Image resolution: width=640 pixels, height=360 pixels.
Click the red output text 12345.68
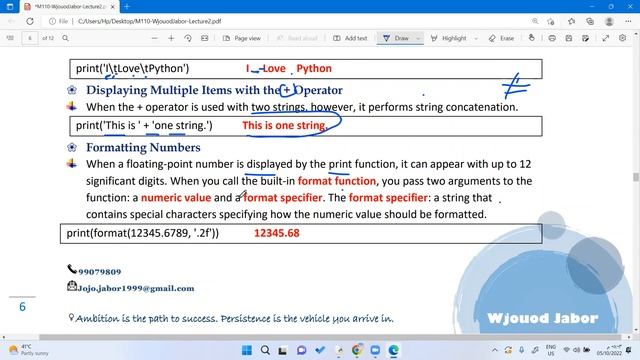point(277,233)
